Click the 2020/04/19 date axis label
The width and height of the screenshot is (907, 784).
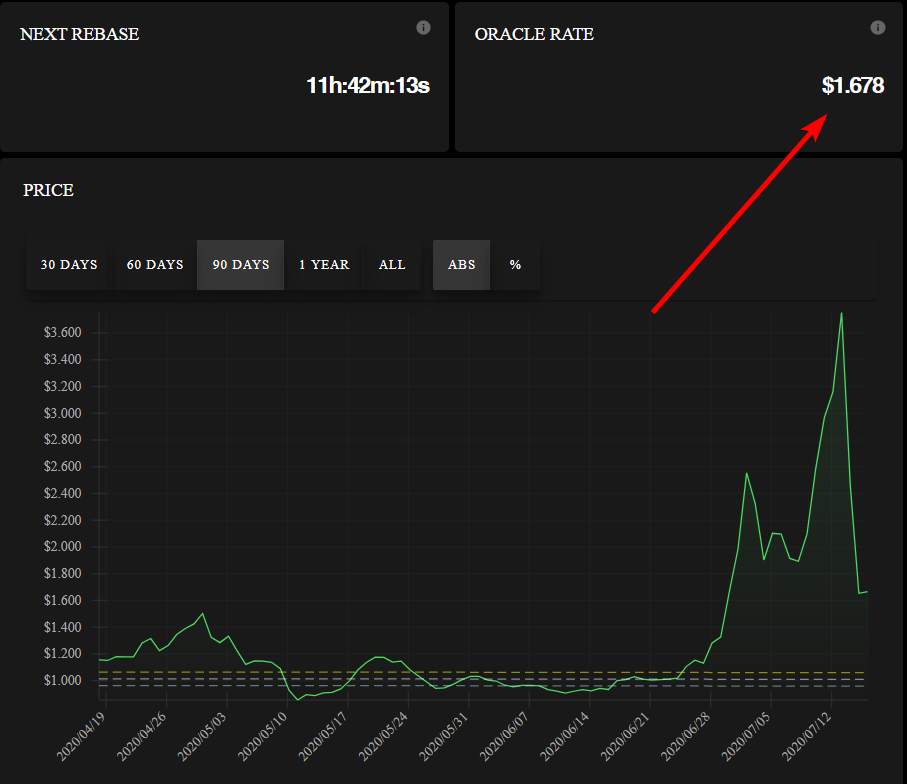[x=81, y=736]
